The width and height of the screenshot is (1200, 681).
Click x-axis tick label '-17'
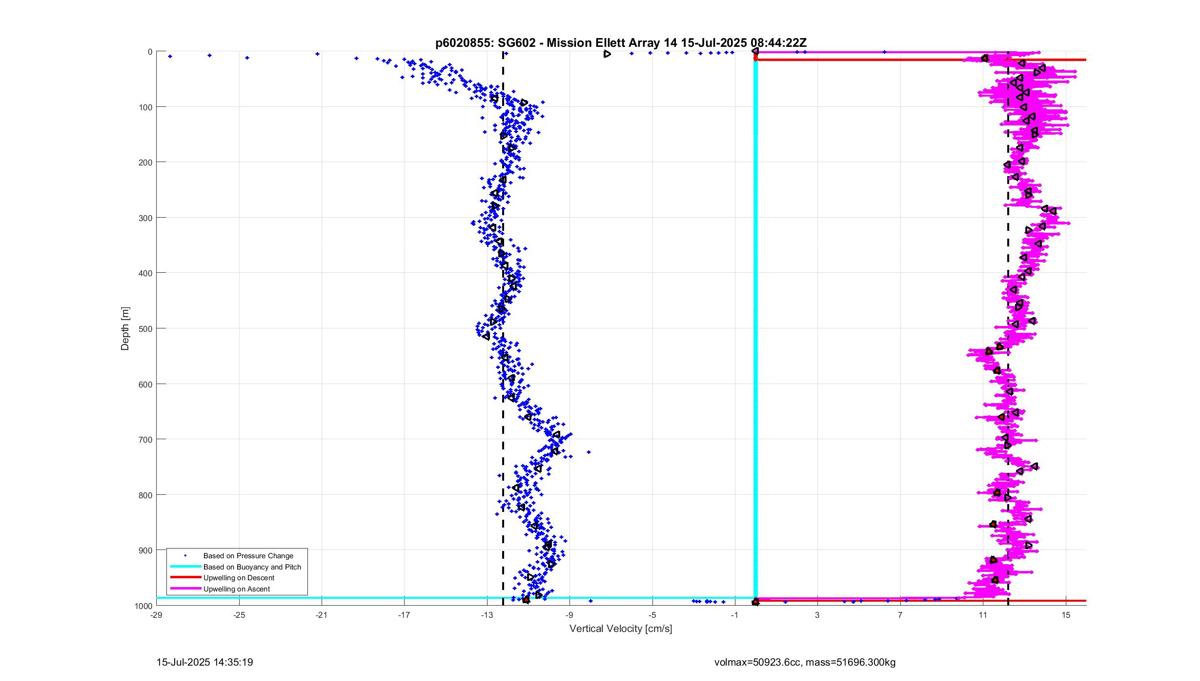404,615
